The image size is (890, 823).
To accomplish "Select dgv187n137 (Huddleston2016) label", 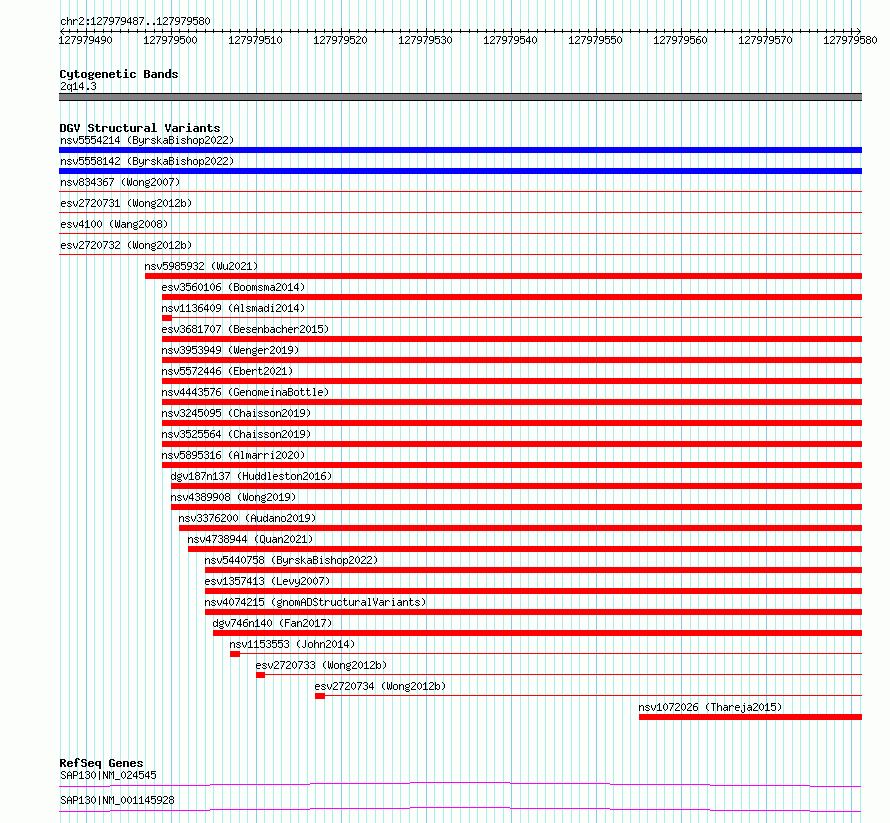I will [x=251, y=476].
